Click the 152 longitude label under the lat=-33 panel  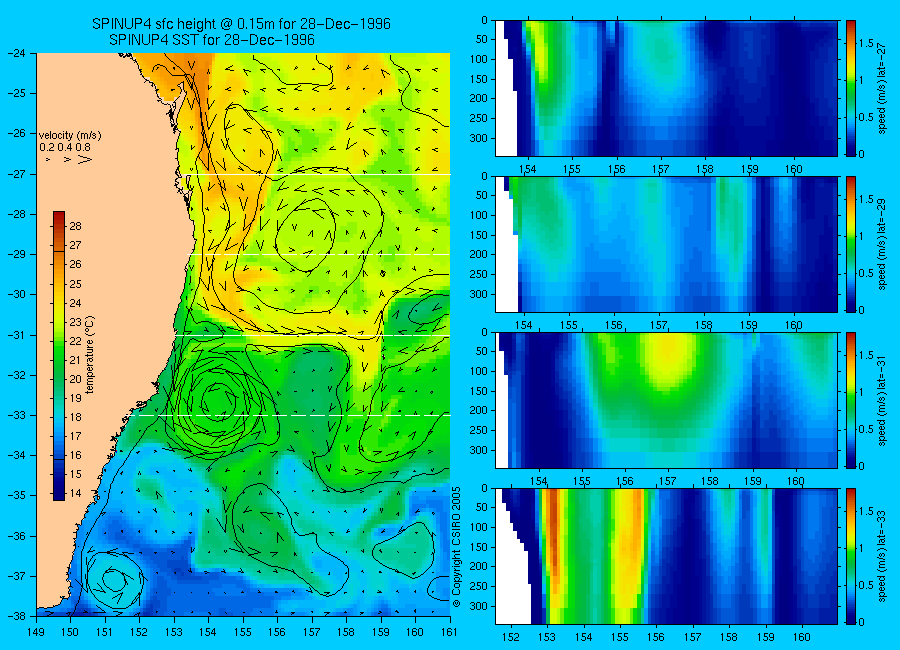(511, 637)
